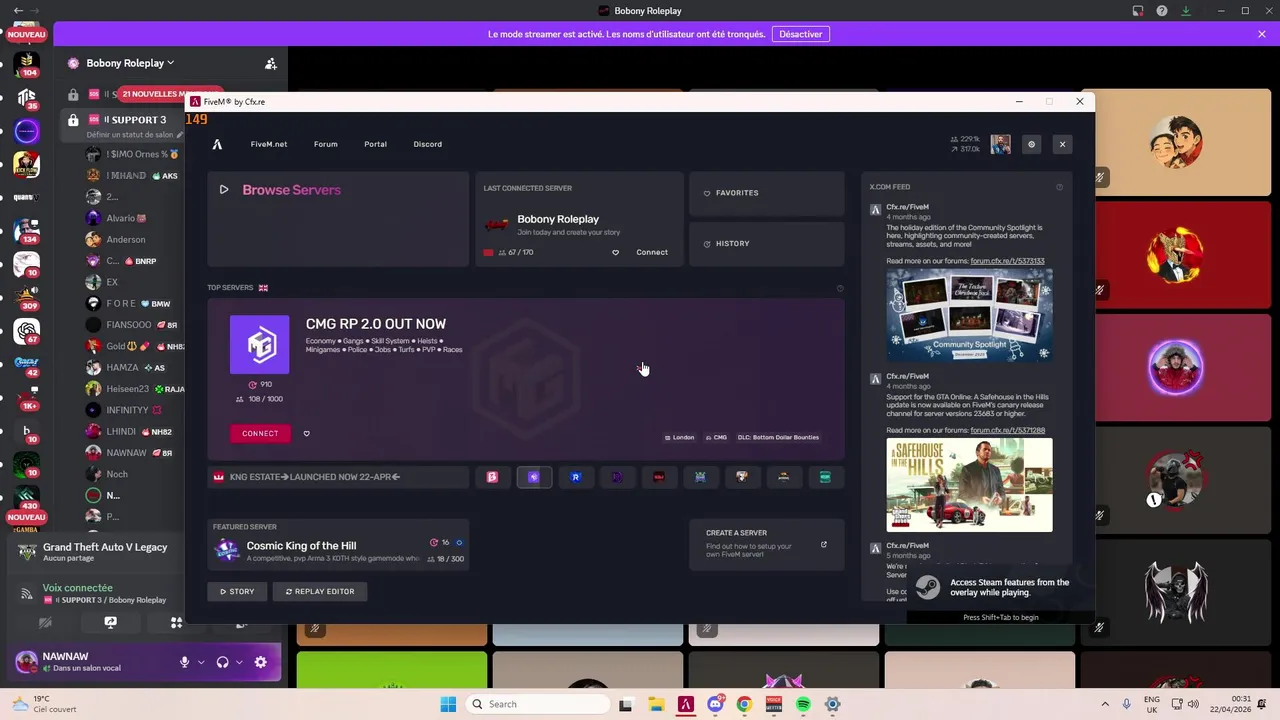Open forum.cfx.re/t/5373133 link
This screenshot has width=1280, height=720.
point(1007,261)
